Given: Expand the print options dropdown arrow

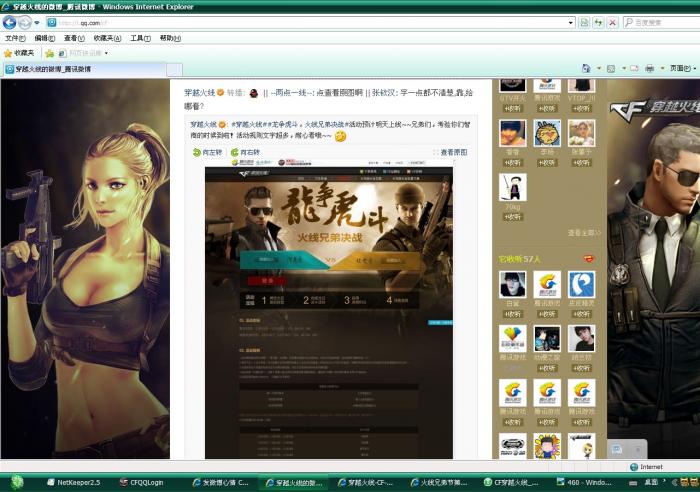Looking at the screenshot, I should click(x=662, y=68).
